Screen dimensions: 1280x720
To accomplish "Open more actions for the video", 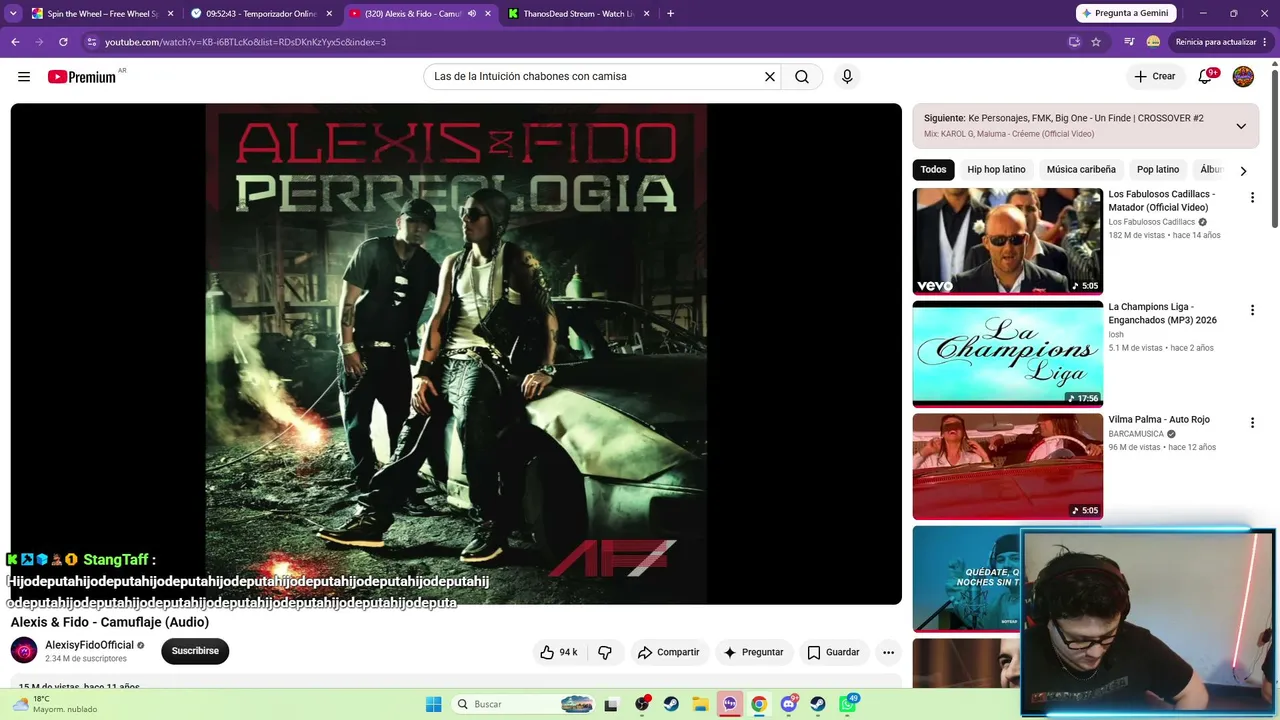I will (x=888, y=652).
